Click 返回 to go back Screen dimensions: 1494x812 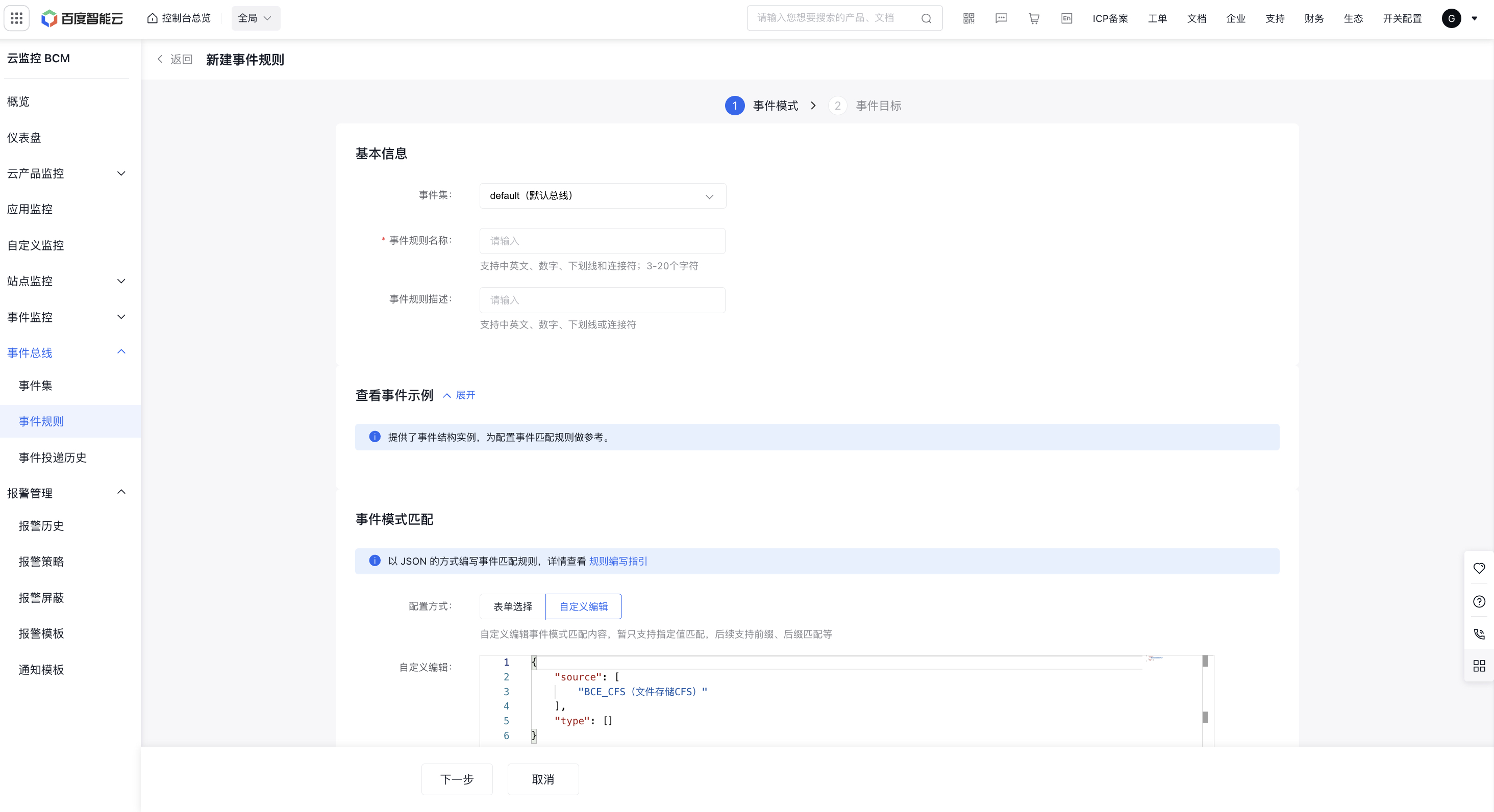click(175, 59)
